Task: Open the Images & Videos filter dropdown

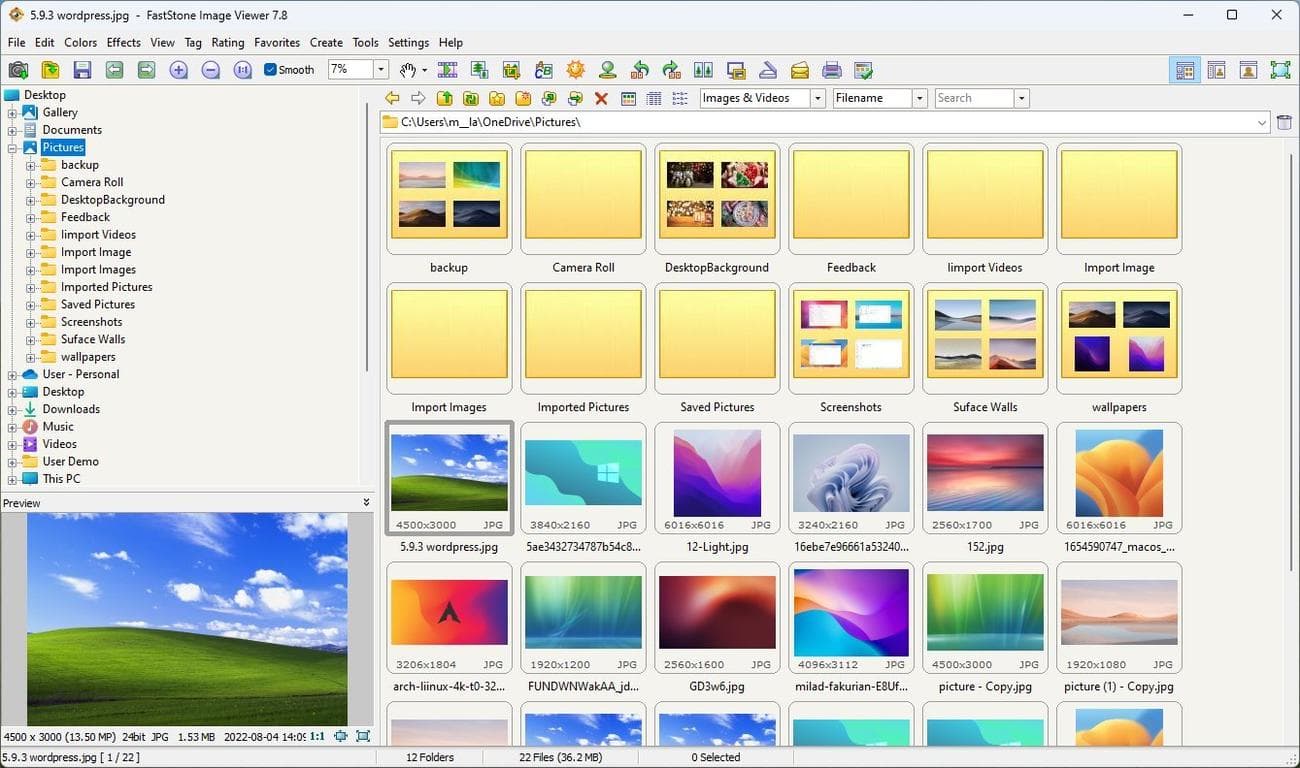Action: tap(816, 98)
